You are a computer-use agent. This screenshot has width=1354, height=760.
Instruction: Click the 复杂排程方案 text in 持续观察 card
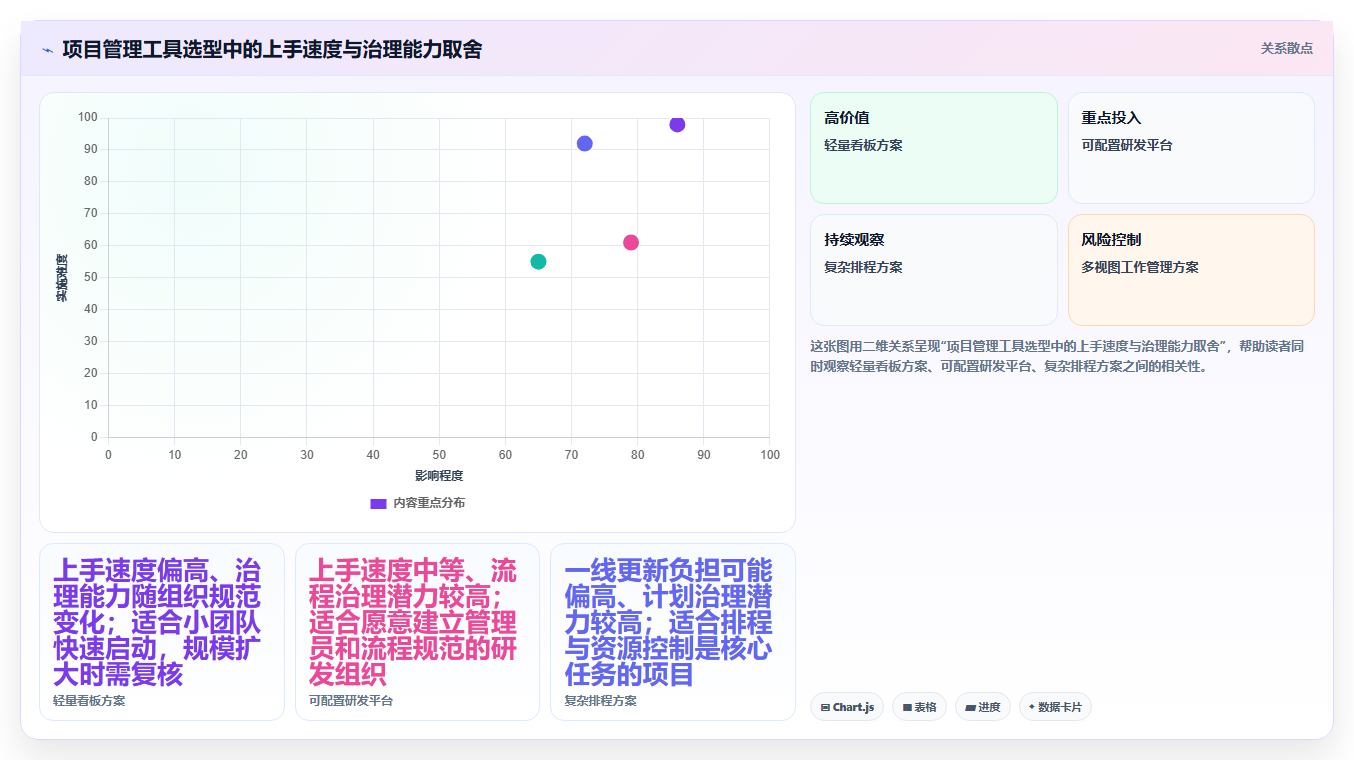pyautogui.click(x=863, y=267)
